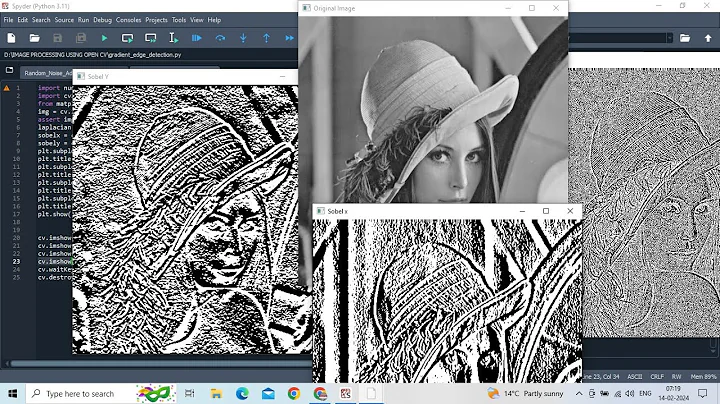This screenshot has height=404, width=720.
Task: Step into function debug icon
Action: coord(243,38)
